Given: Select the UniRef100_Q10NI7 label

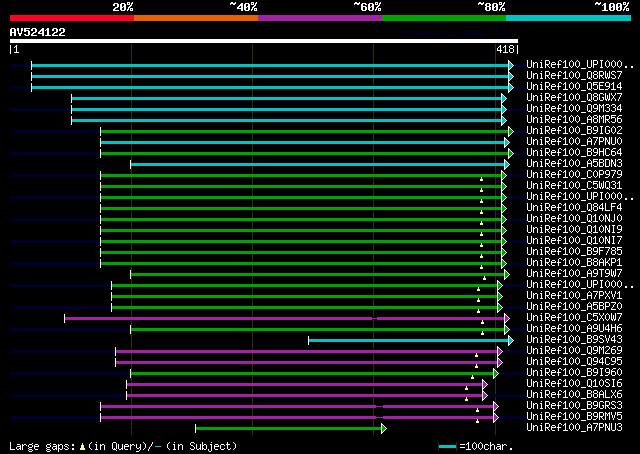Looking at the screenshot, I should (x=574, y=241).
